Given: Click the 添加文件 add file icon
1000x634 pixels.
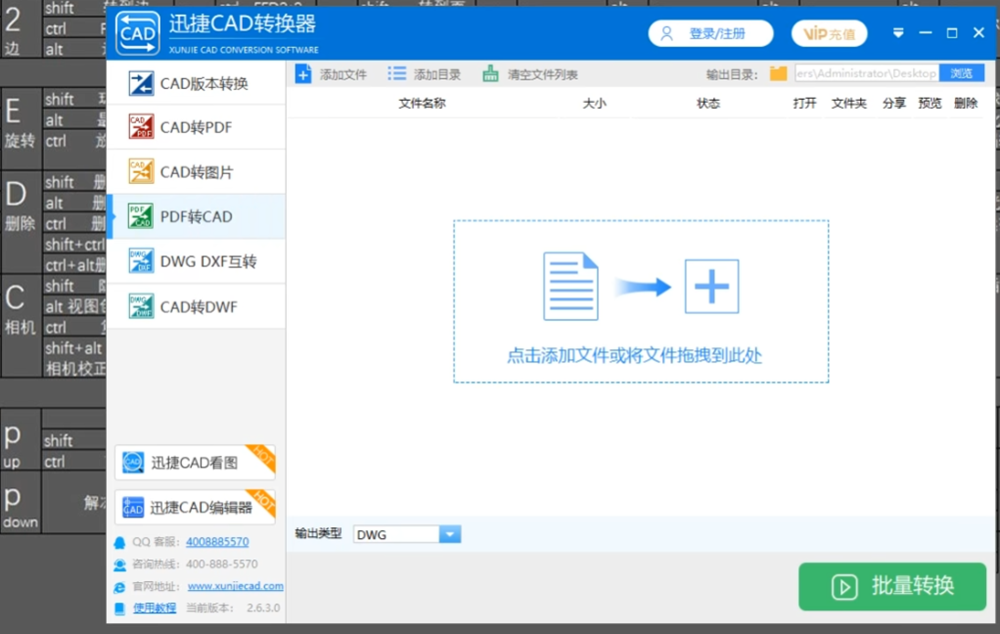Looking at the screenshot, I should [x=304, y=74].
